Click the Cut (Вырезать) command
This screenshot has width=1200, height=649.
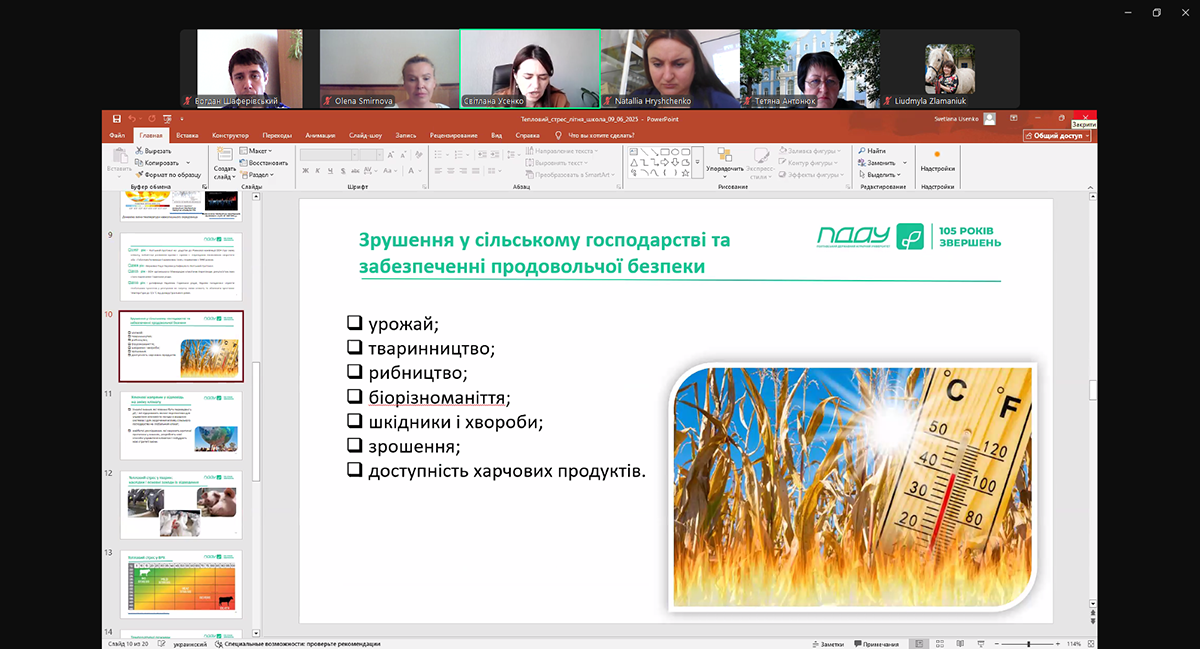[153, 151]
